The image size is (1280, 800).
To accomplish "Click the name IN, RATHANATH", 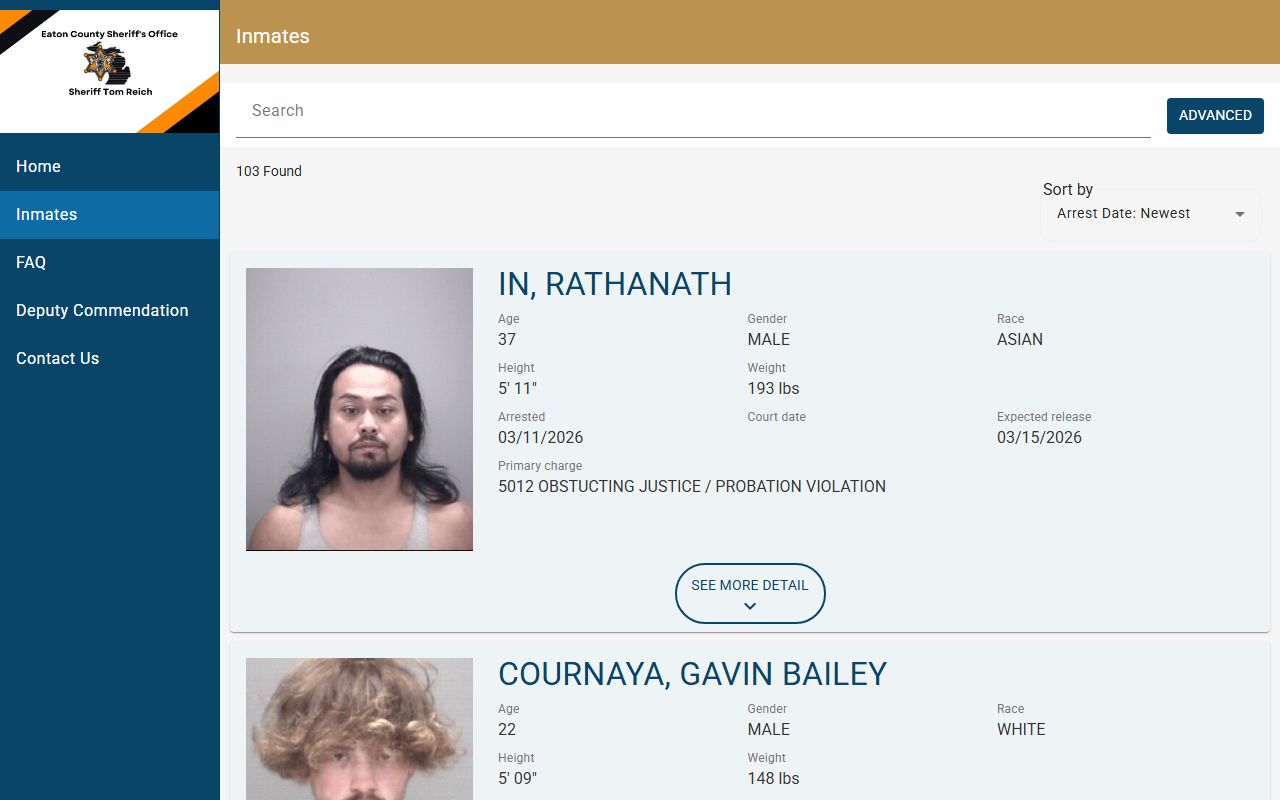I will tap(615, 284).
